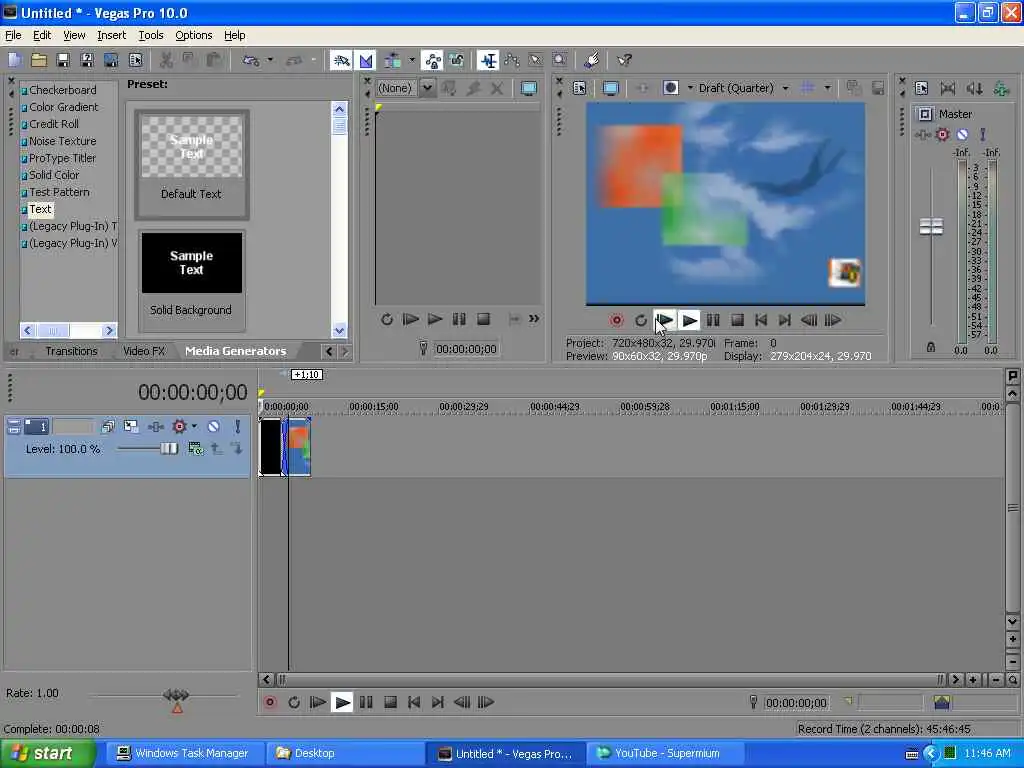This screenshot has width=1024, height=768.
Task: Click the playback Rate scrub control
Action: pyautogui.click(x=176, y=695)
